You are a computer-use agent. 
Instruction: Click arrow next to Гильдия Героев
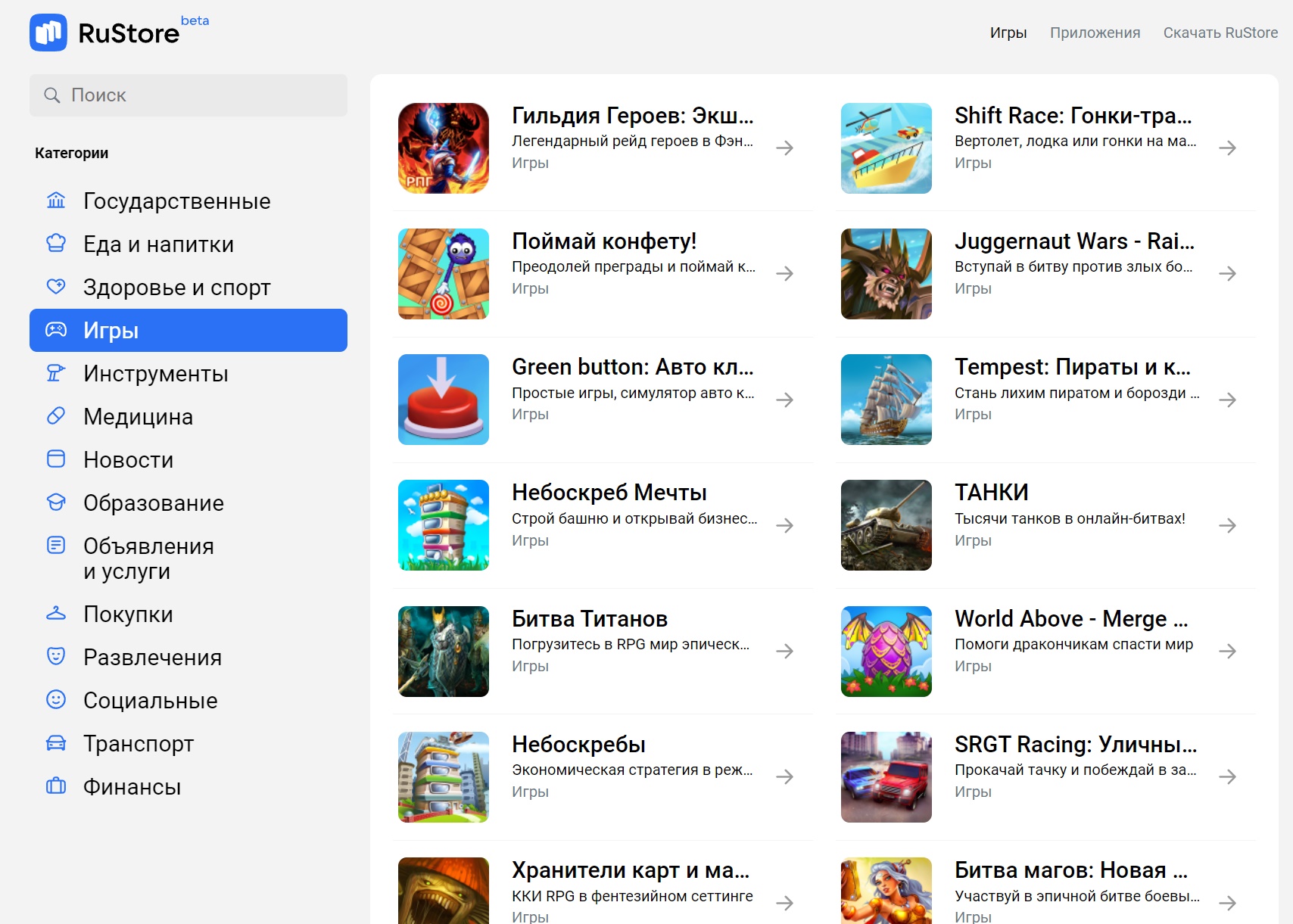click(x=785, y=148)
